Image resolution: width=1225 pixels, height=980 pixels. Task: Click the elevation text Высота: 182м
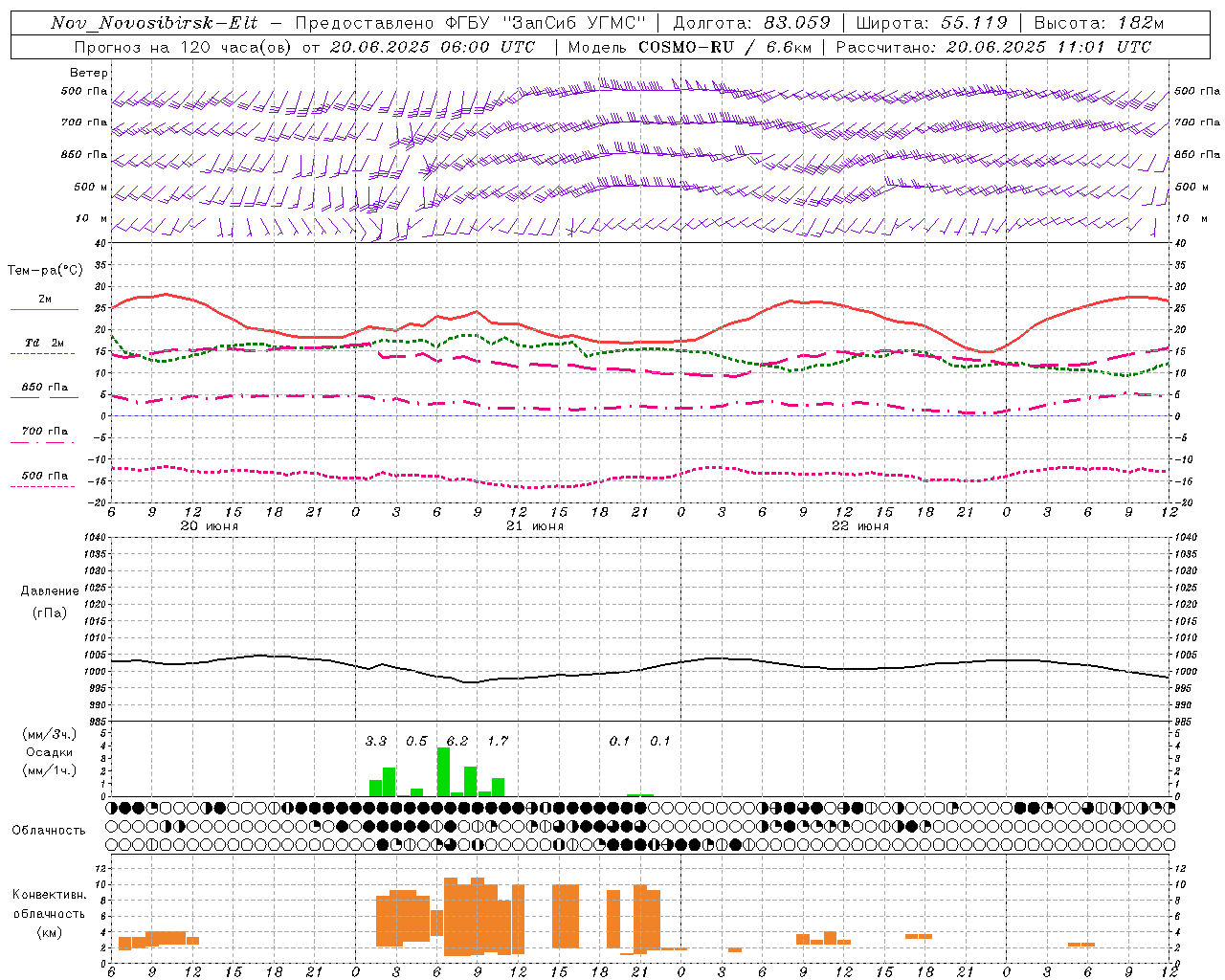(x=1099, y=23)
